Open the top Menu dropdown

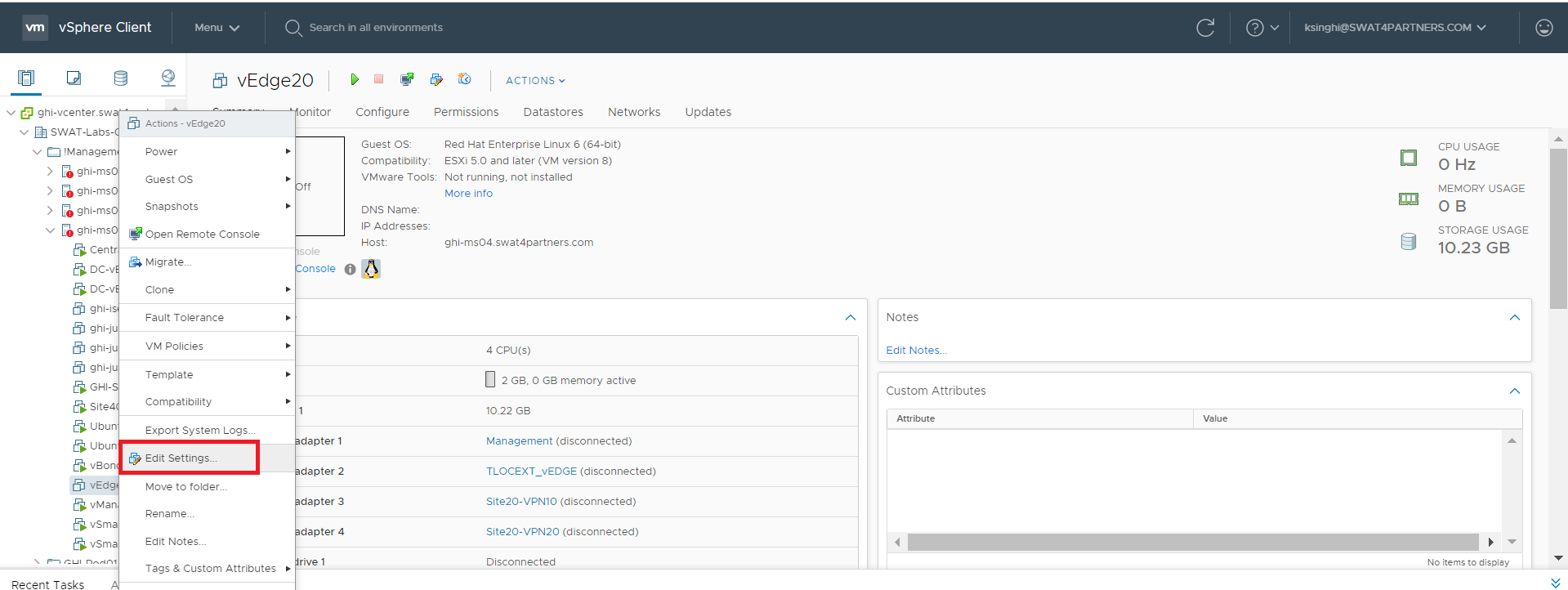click(217, 28)
